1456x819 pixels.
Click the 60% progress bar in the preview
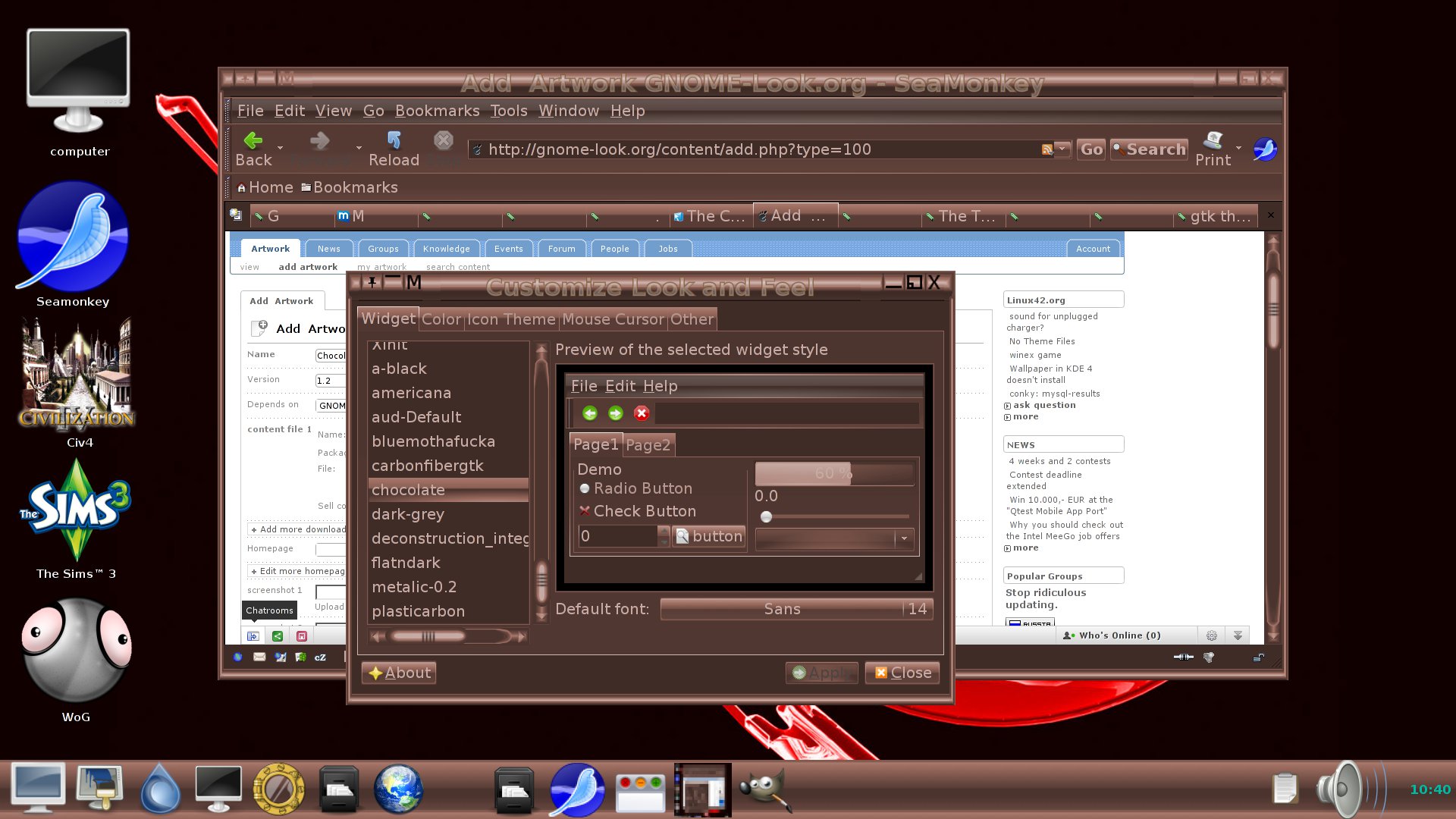(x=834, y=473)
